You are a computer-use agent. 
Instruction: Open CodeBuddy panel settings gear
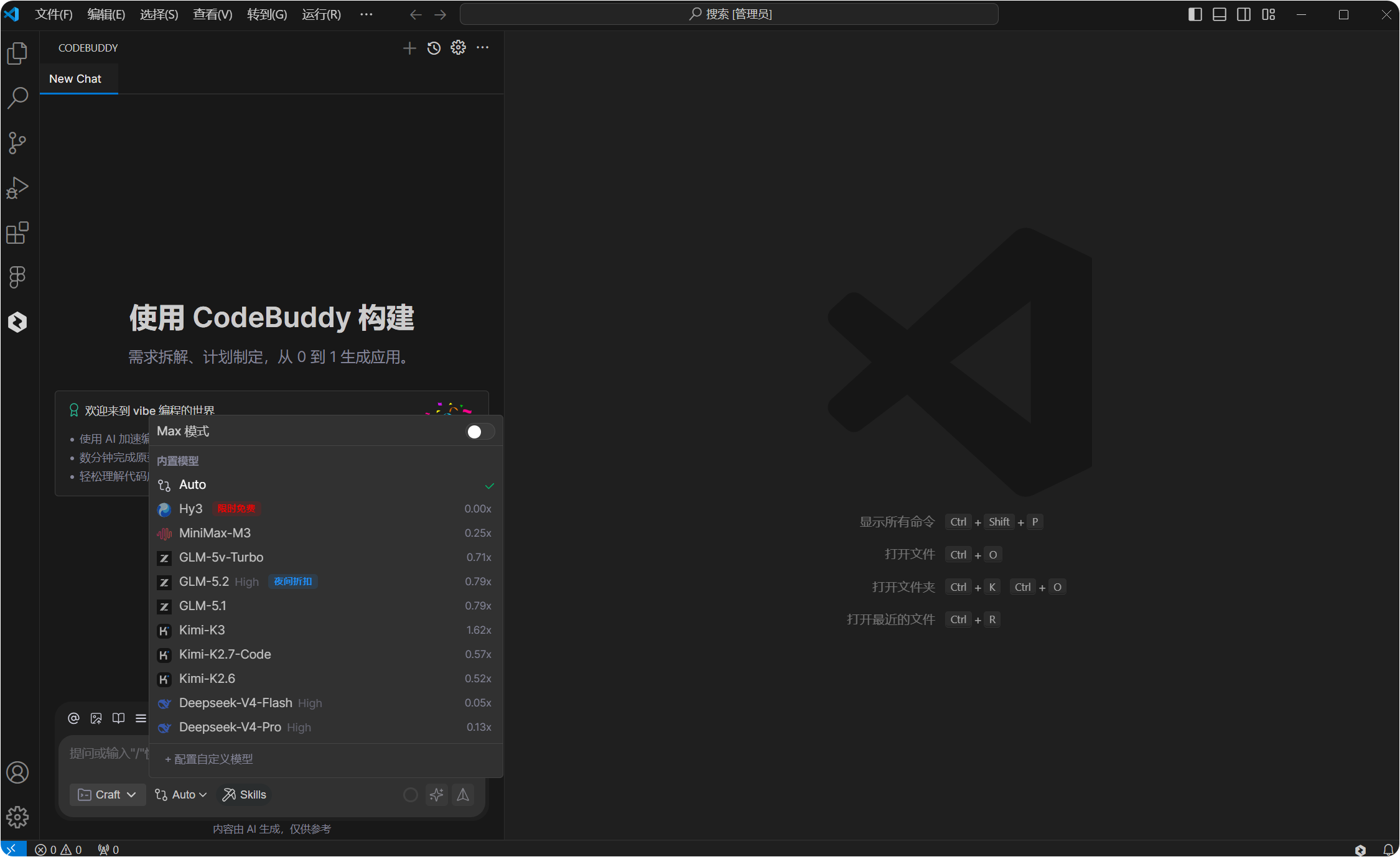coord(458,48)
